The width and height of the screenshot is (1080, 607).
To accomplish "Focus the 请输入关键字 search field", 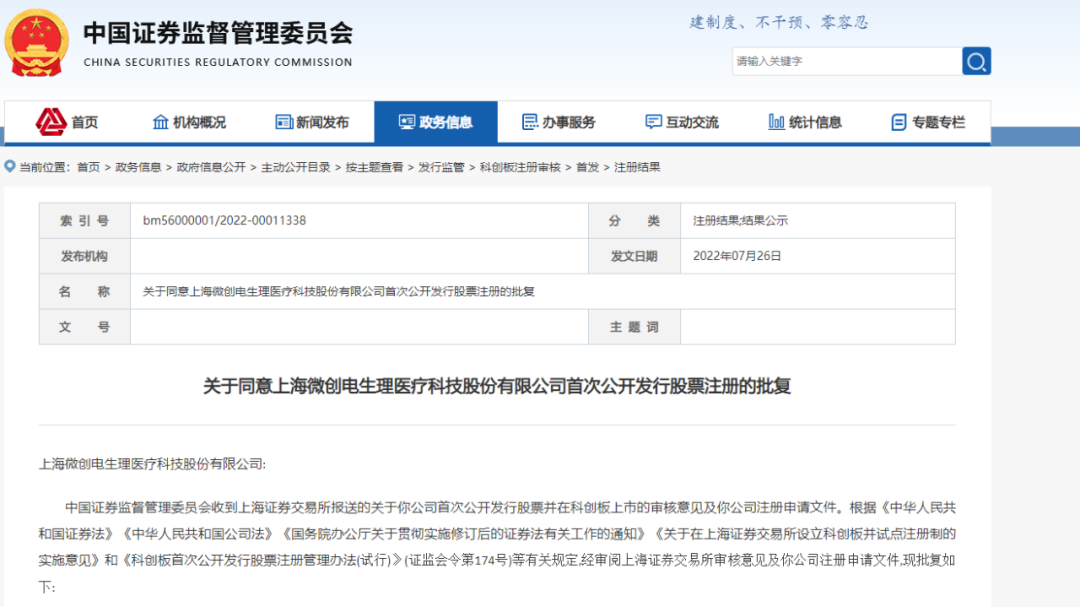I will pos(847,61).
